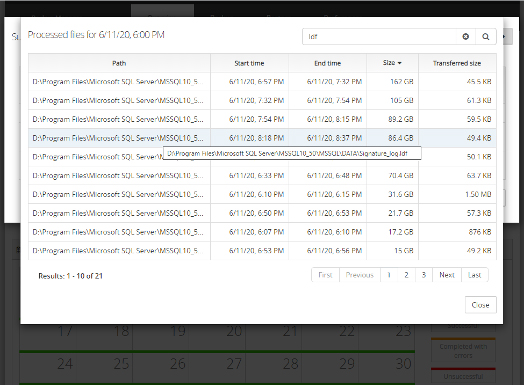This screenshot has width=524, height=385.
Task: Click the magnifier search icon
Action: [x=486, y=36]
